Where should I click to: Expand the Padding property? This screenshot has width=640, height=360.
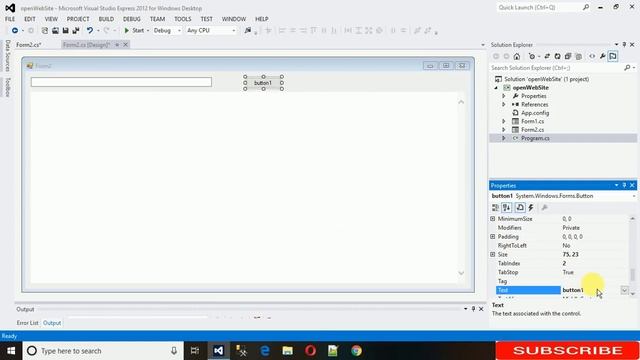point(493,237)
